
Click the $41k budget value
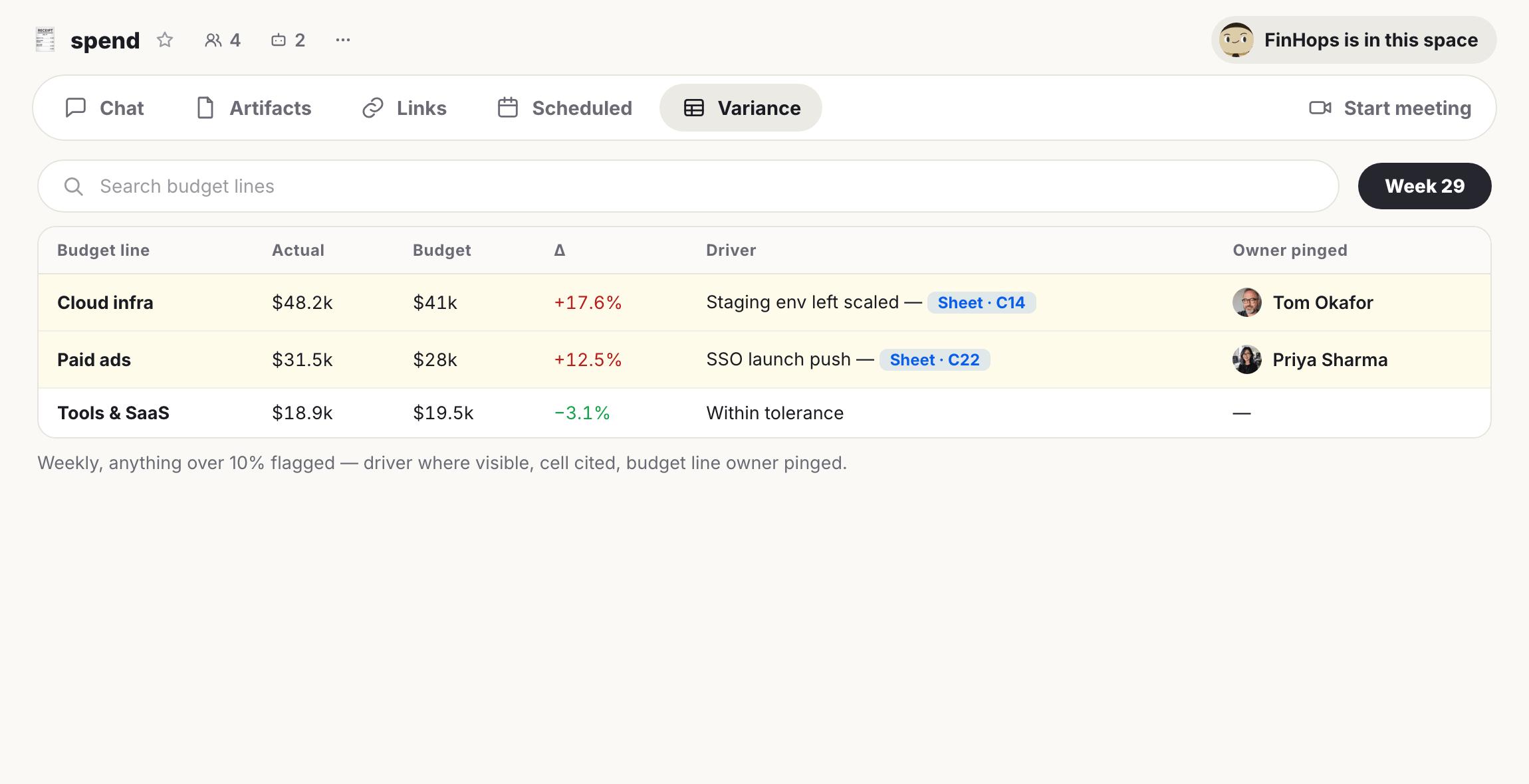click(435, 303)
